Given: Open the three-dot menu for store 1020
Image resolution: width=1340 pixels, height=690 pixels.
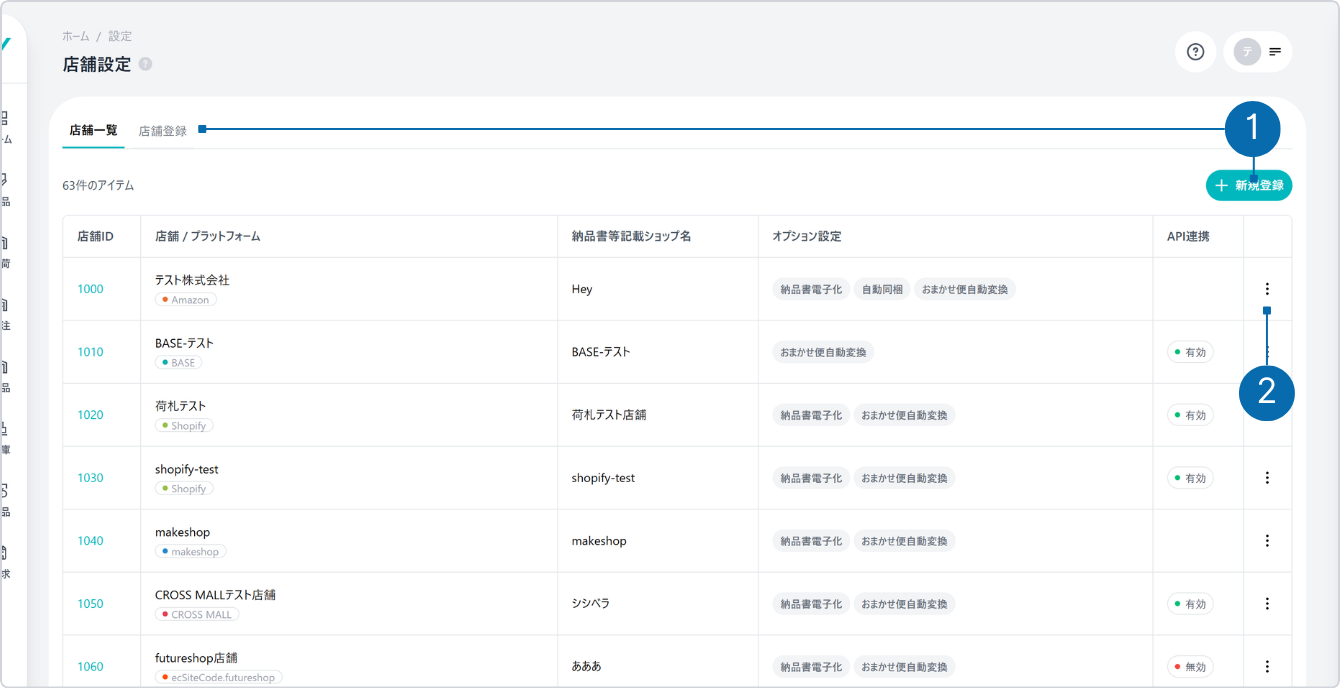Looking at the screenshot, I should tap(1267, 415).
